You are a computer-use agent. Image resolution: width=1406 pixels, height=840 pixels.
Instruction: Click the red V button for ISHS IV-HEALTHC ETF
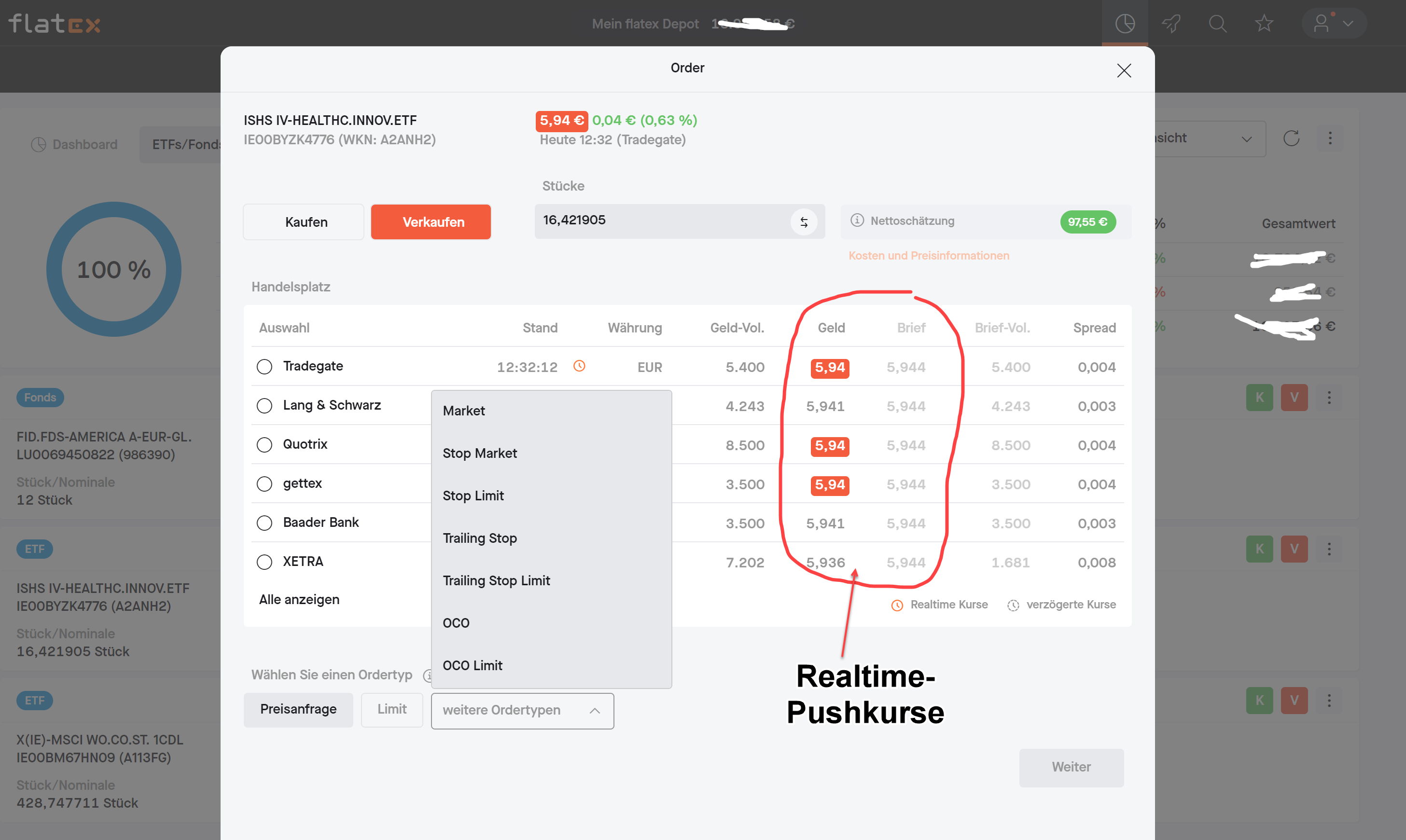pyautogui.click(x=1294, y=549)
